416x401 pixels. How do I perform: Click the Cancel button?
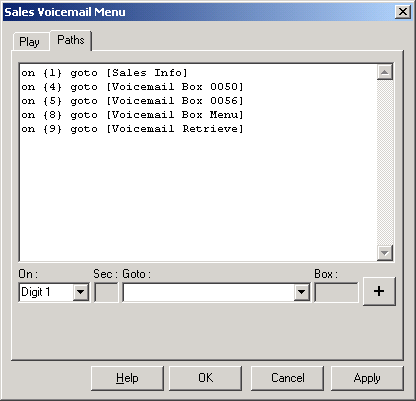coord(287,378)
